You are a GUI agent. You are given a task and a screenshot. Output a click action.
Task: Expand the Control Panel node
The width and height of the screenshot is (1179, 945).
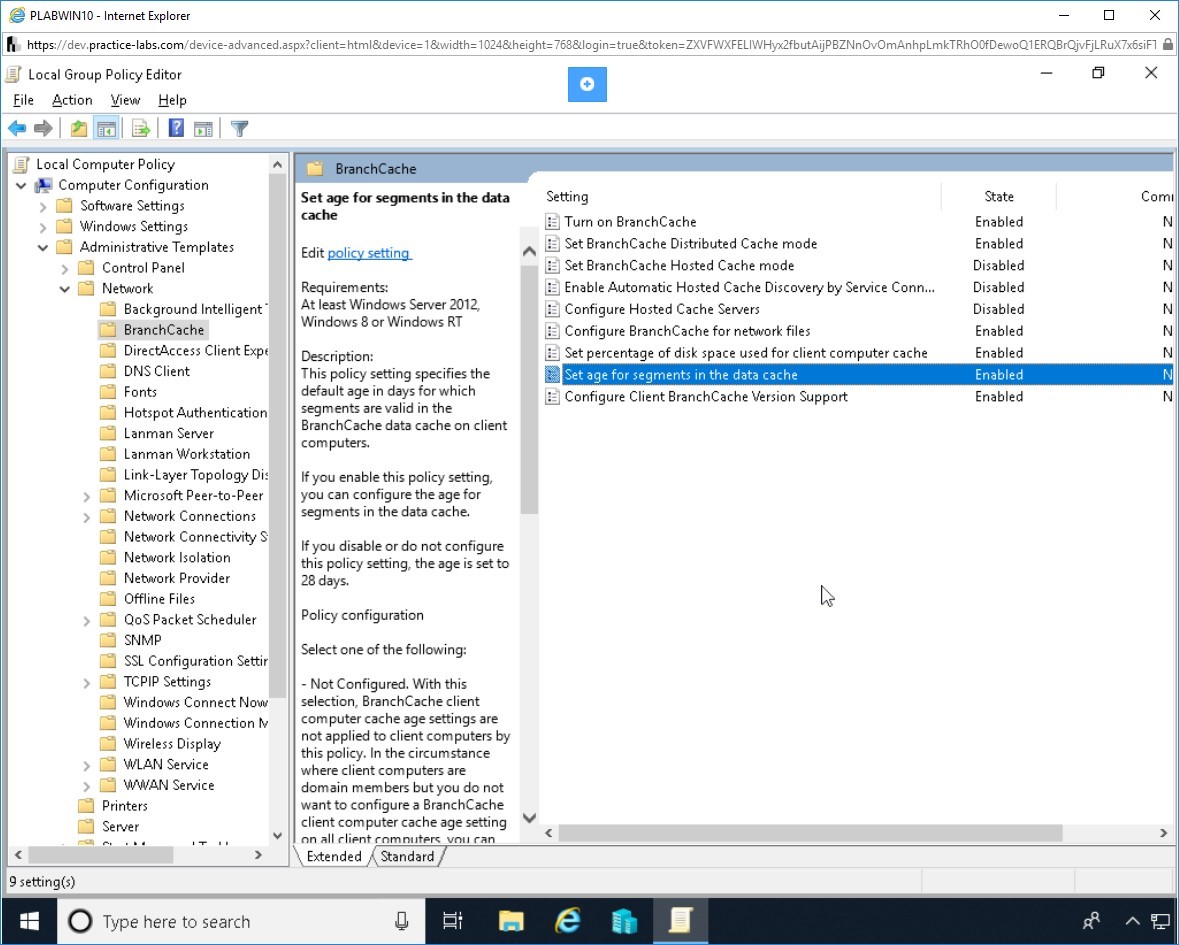65,268
